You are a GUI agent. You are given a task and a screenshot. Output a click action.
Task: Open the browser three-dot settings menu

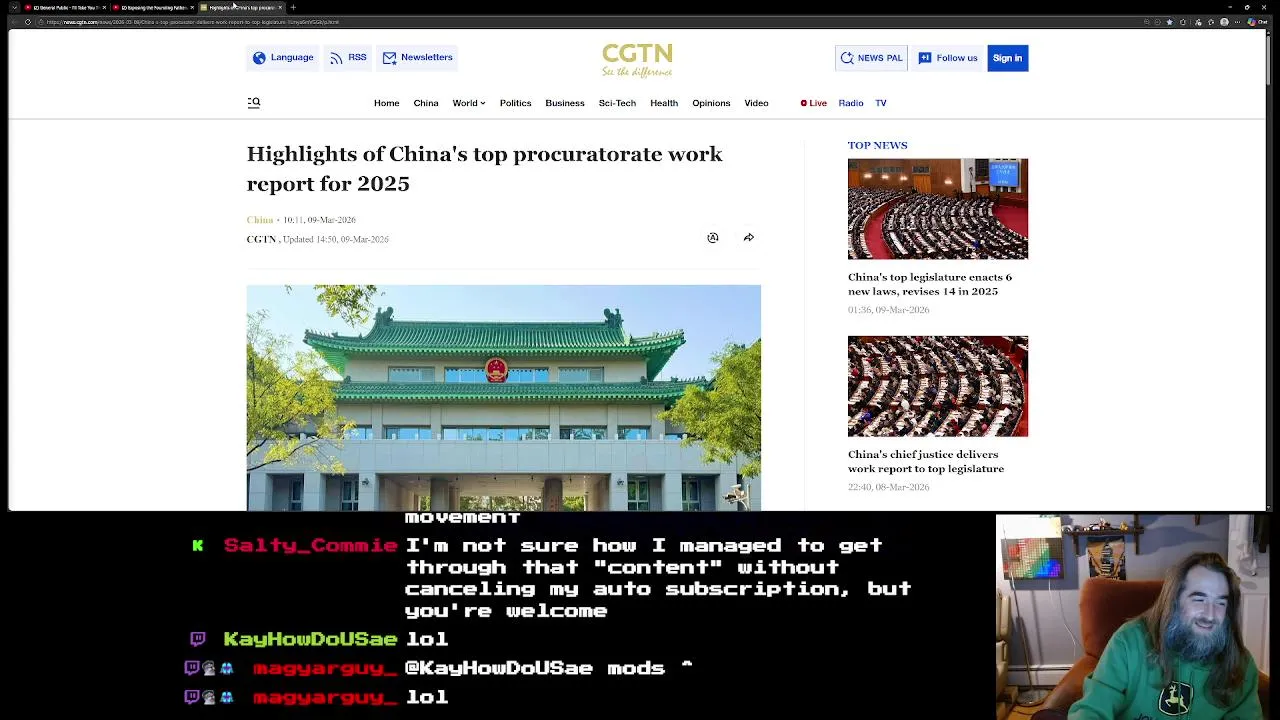coord(1238,22)
